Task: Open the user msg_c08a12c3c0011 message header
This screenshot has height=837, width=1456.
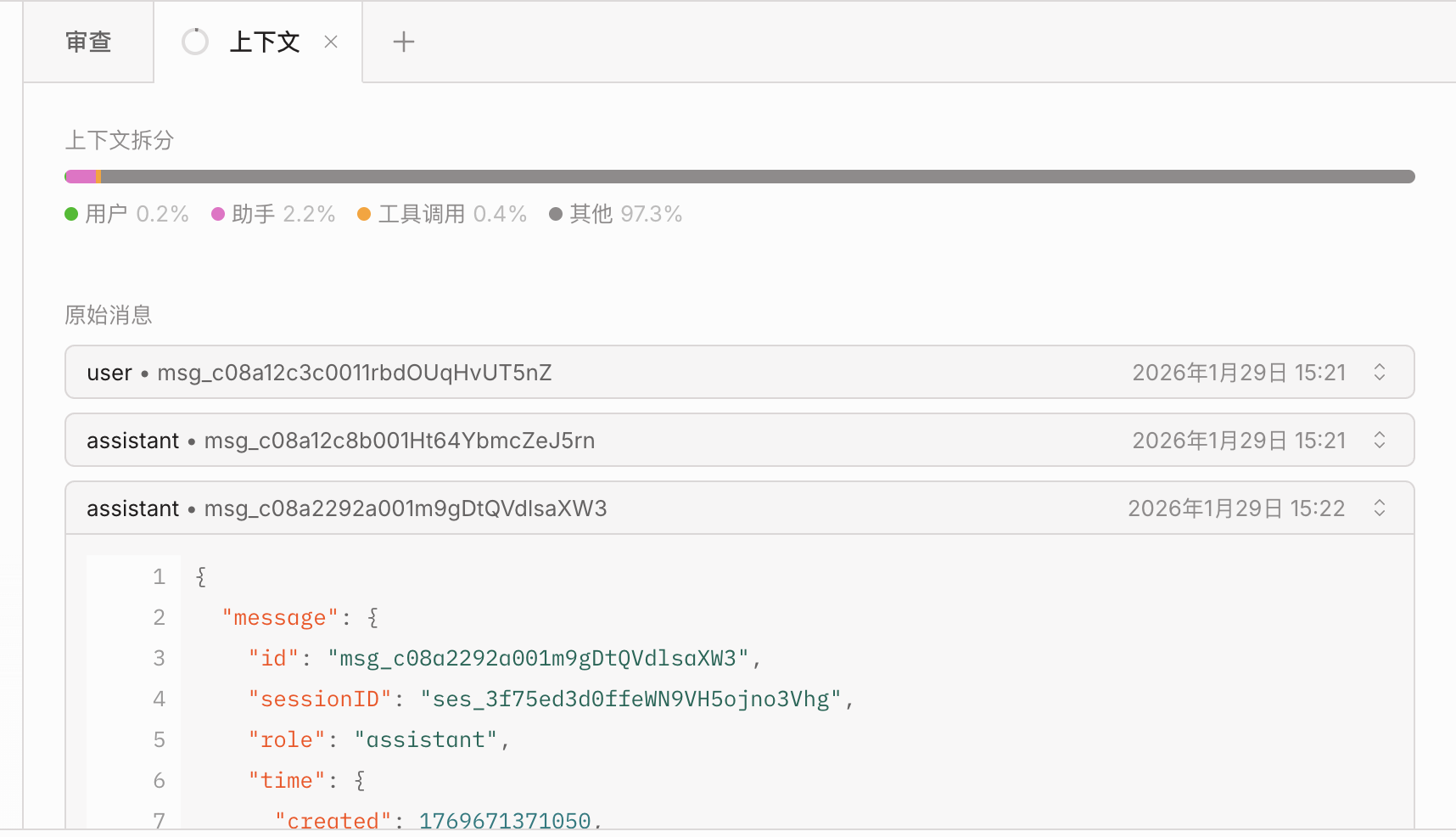Action: [x=319, y=373]
